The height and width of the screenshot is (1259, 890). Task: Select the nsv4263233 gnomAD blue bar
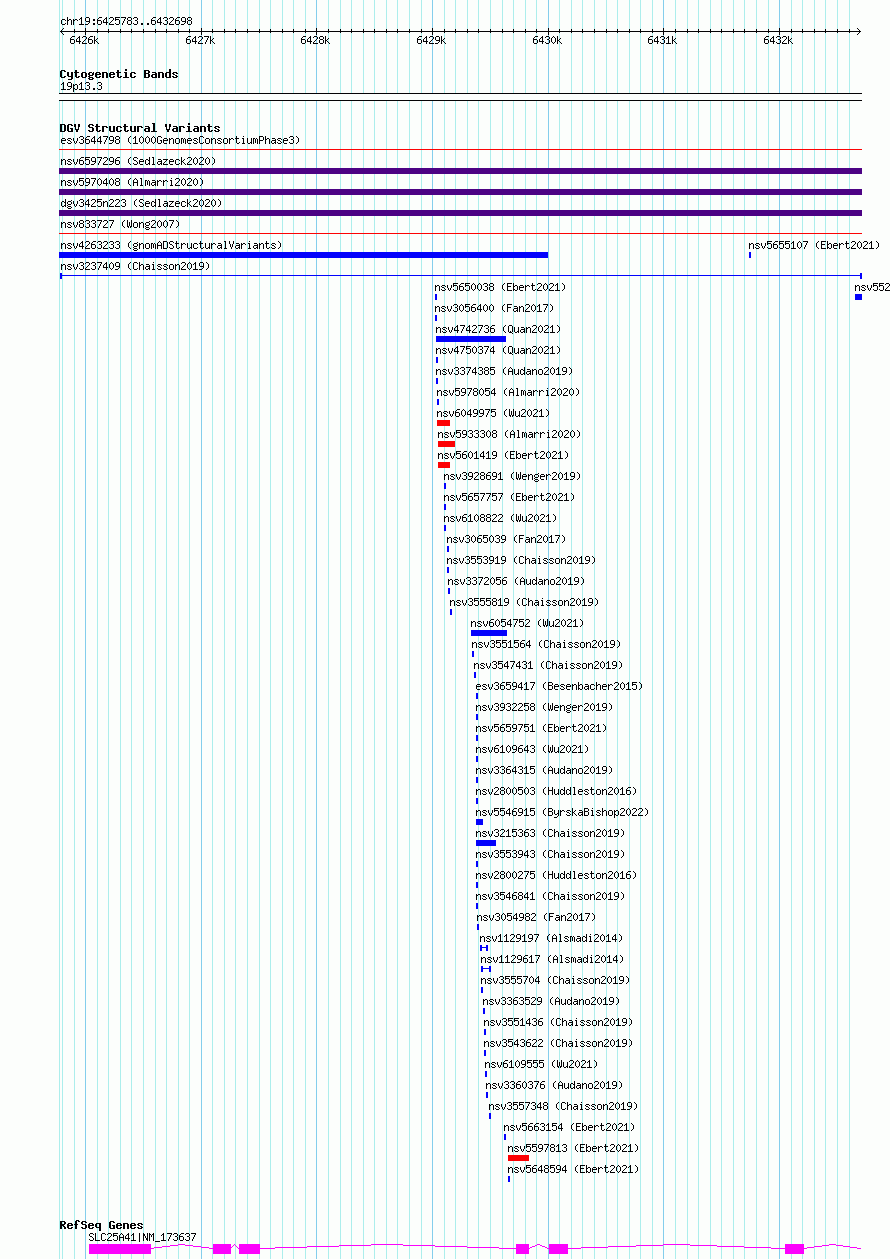point(304,255)
